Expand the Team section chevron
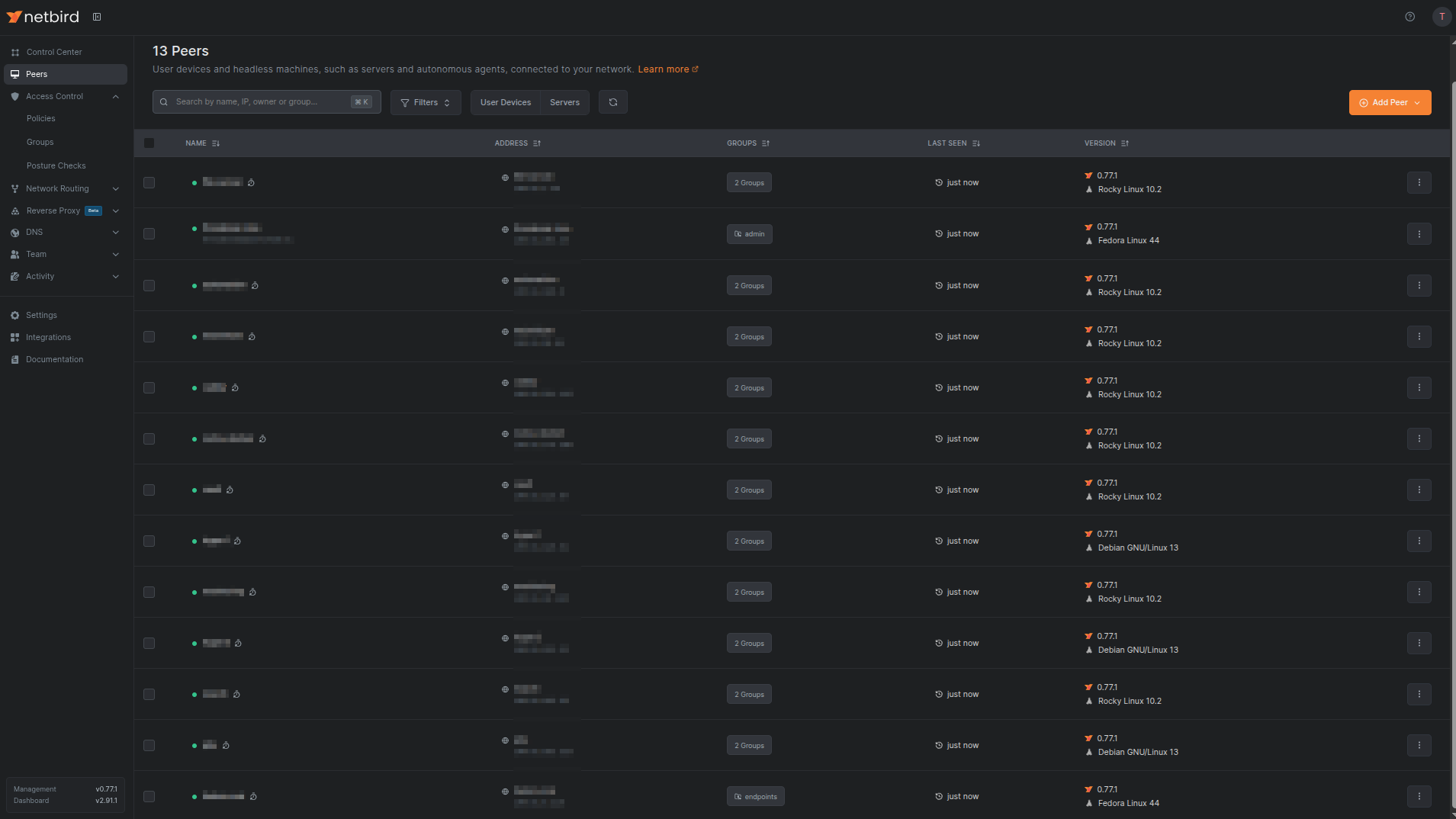This screenshot has height=819, width=1456. [116, 255]
